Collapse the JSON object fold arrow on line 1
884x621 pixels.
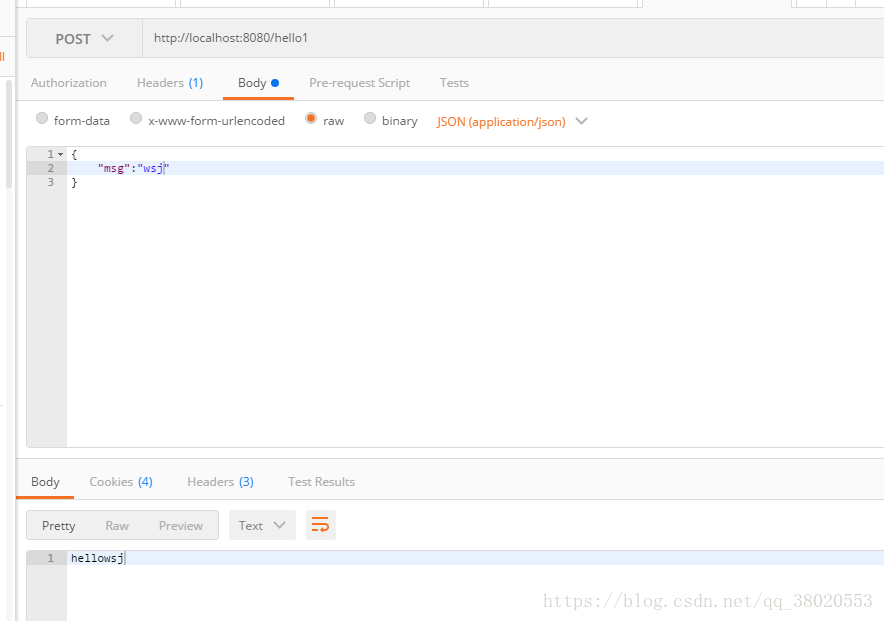point(60,154)
